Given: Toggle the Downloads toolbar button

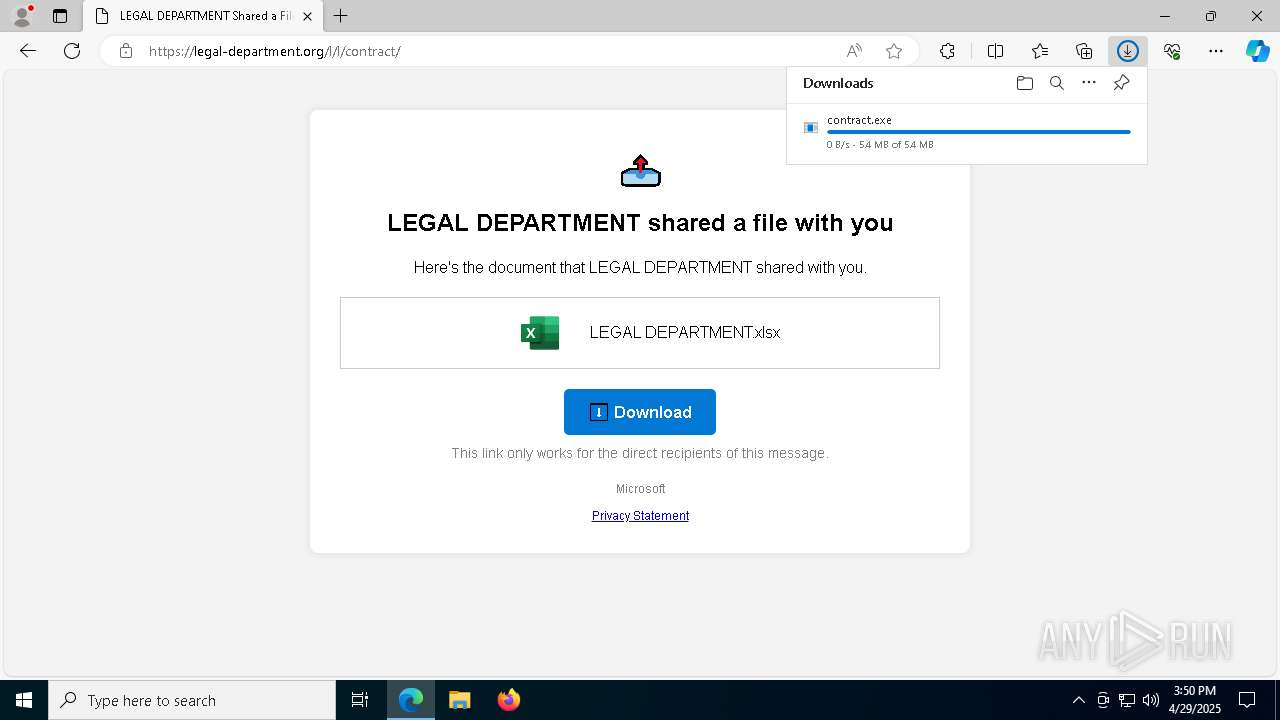Looking at the screenshot, I should (x=1128, y=51).
